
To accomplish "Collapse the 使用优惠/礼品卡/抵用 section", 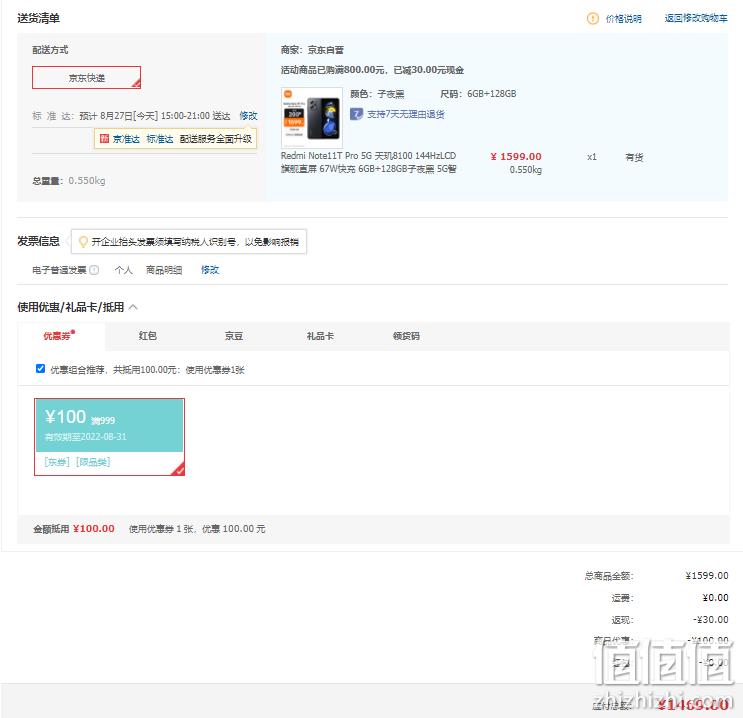I will coord(133,307).
